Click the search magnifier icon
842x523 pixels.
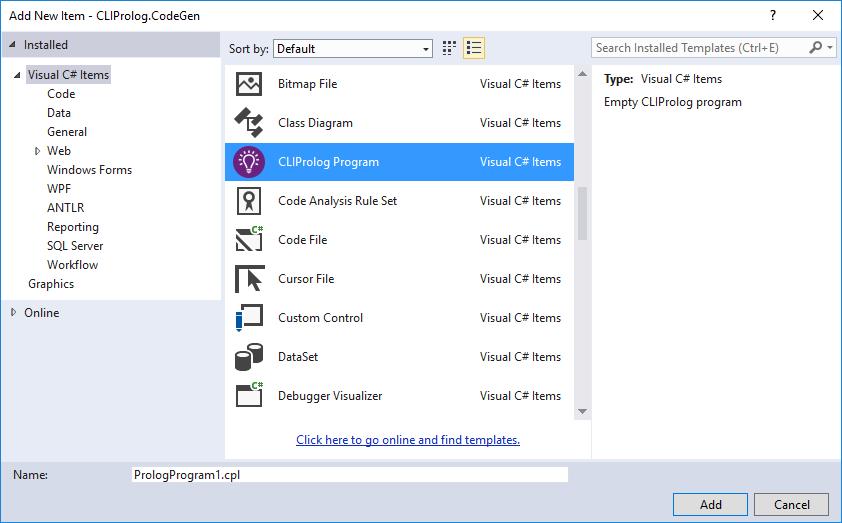click(x=815, y=48)
